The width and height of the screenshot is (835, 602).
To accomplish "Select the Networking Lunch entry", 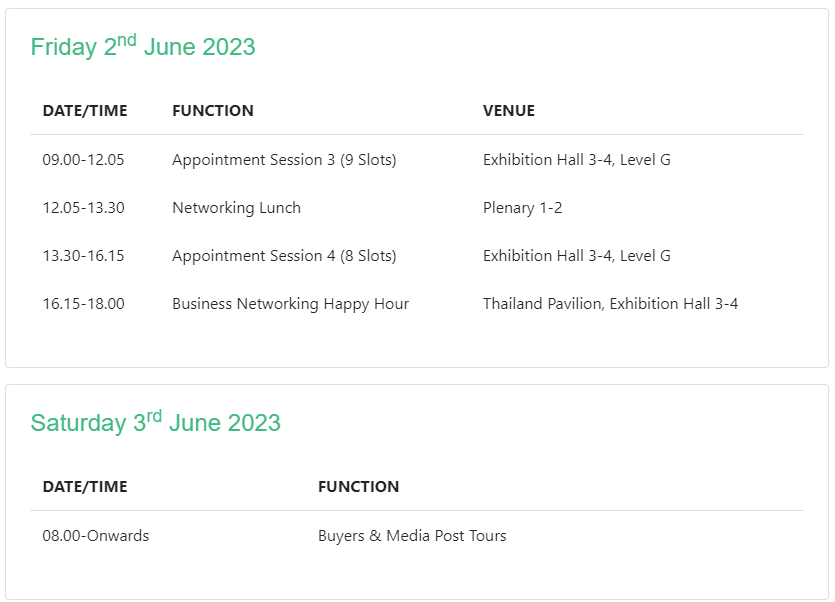I will pos(236,208).
